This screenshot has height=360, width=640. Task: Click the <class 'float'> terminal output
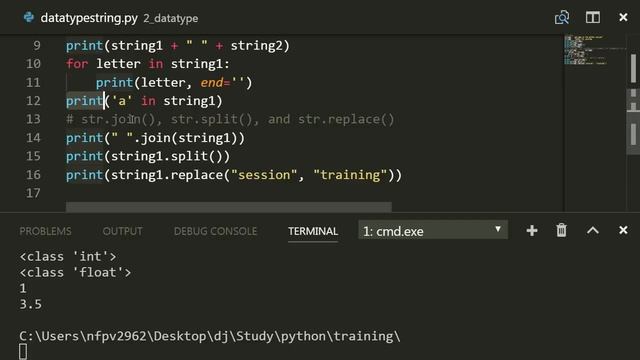pyautogui.click(x=75, y=272)
